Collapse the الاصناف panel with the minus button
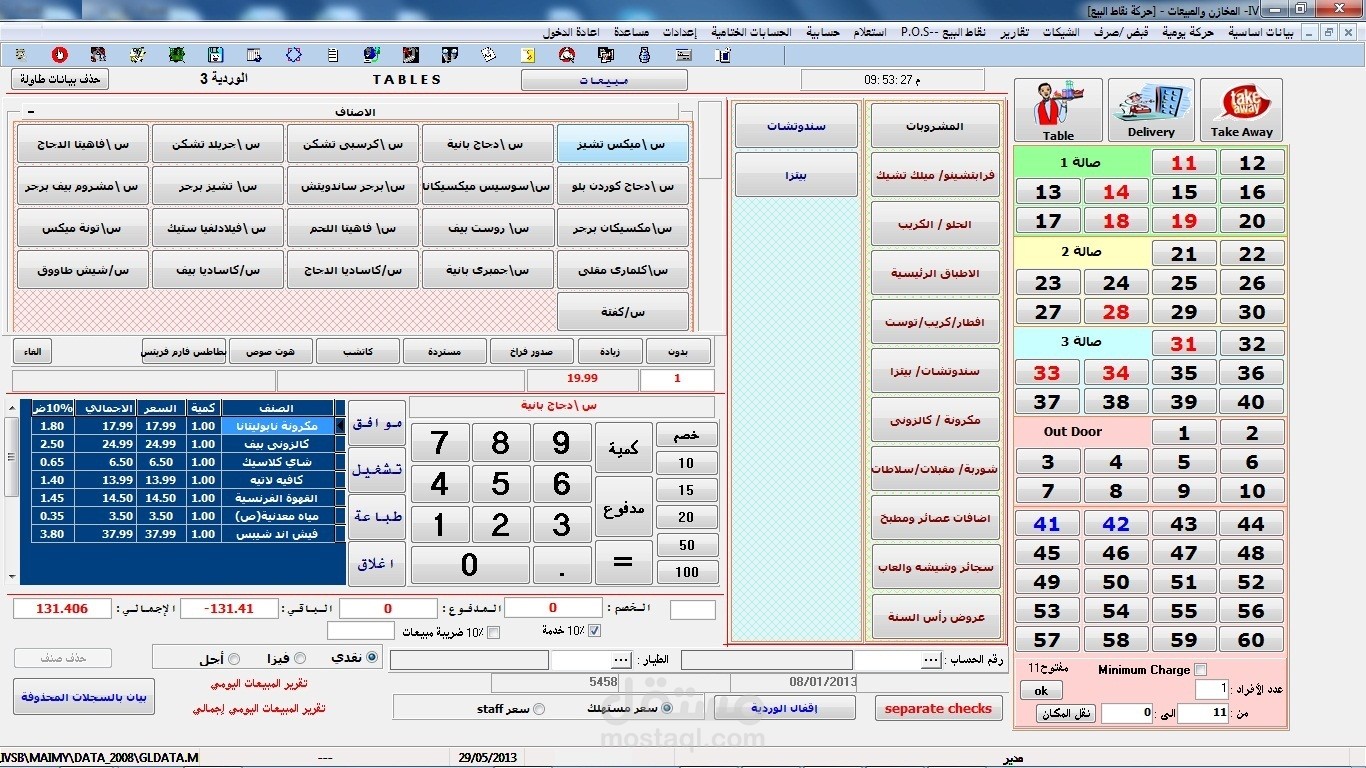 click(30, 112)
